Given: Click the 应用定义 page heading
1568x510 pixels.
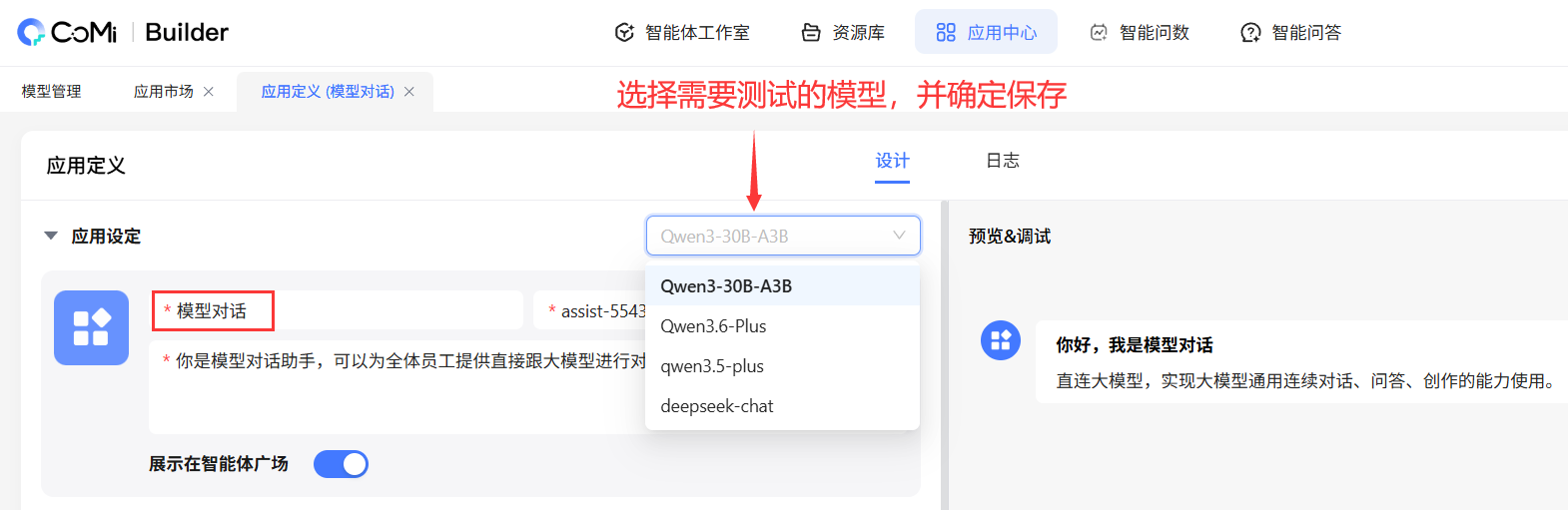Looking at the screenshot, I should 86,166.
